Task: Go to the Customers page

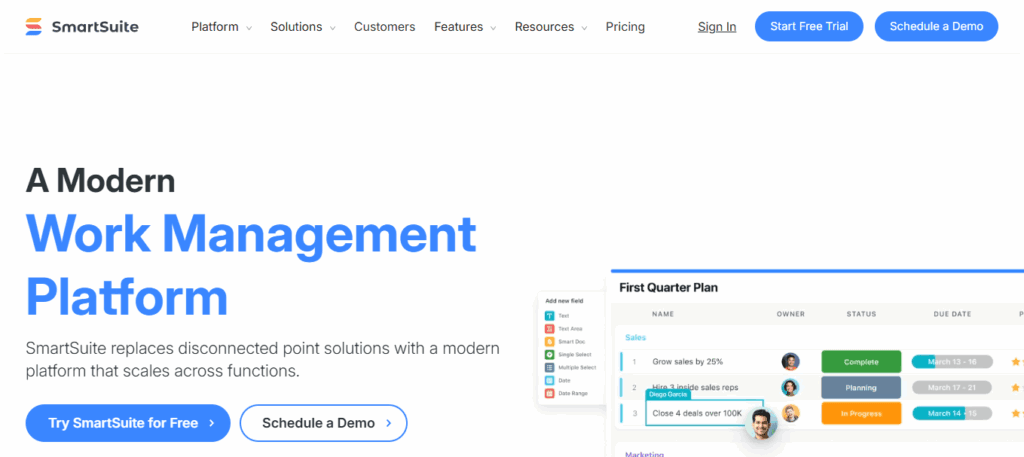Action: click(385, 27)
